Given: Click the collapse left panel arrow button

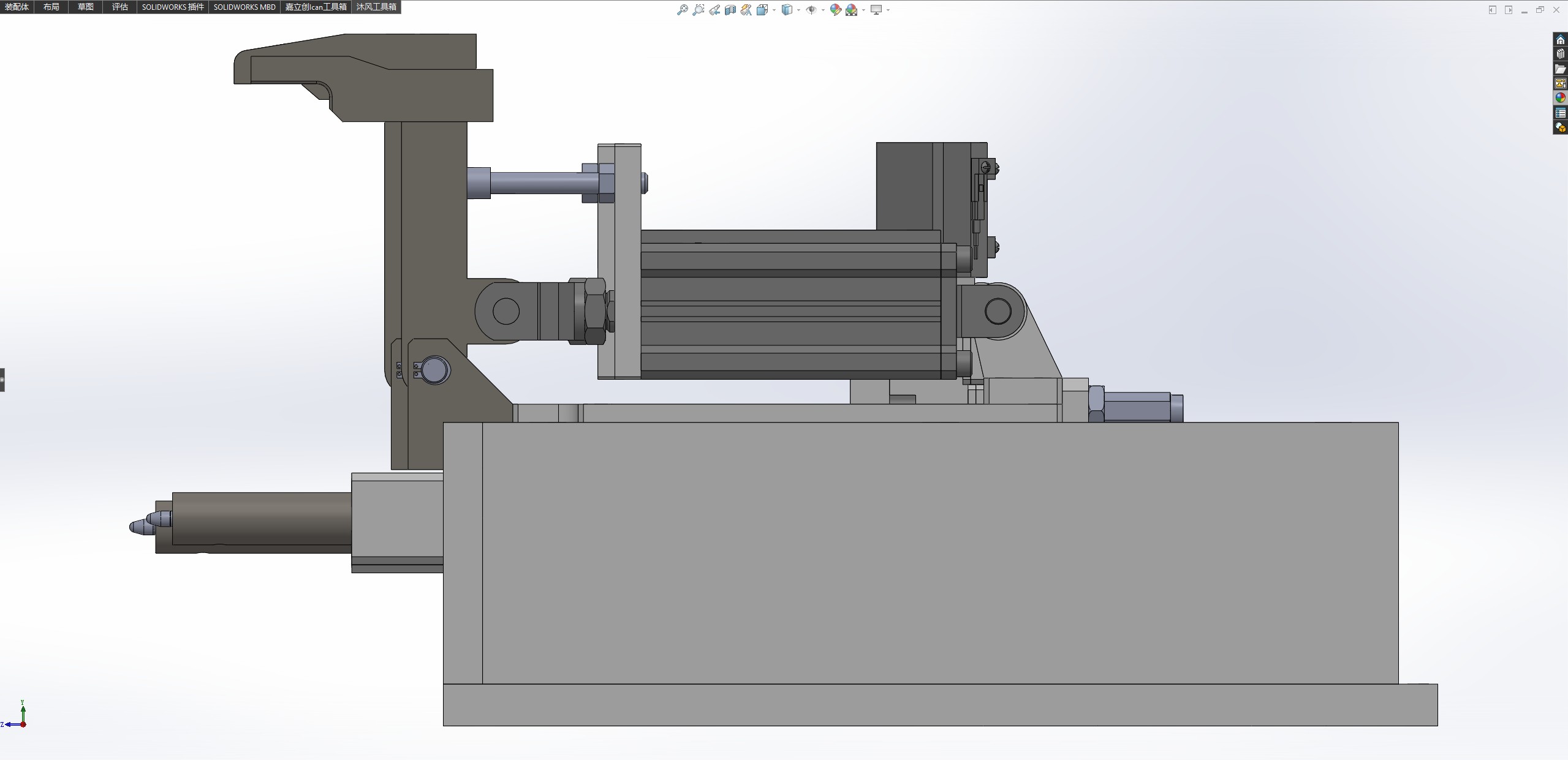Looking at the screenshot, I should 1492,10.
